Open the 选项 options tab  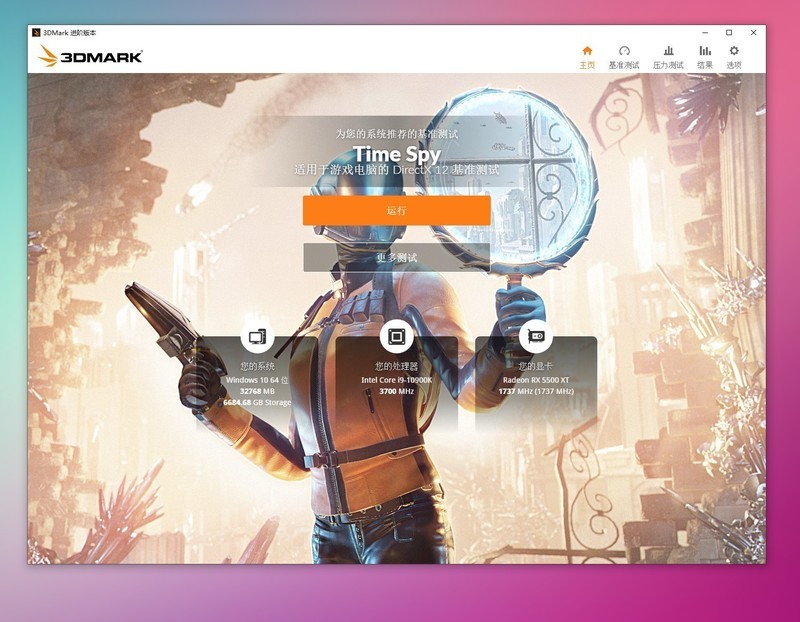(734, 57)
